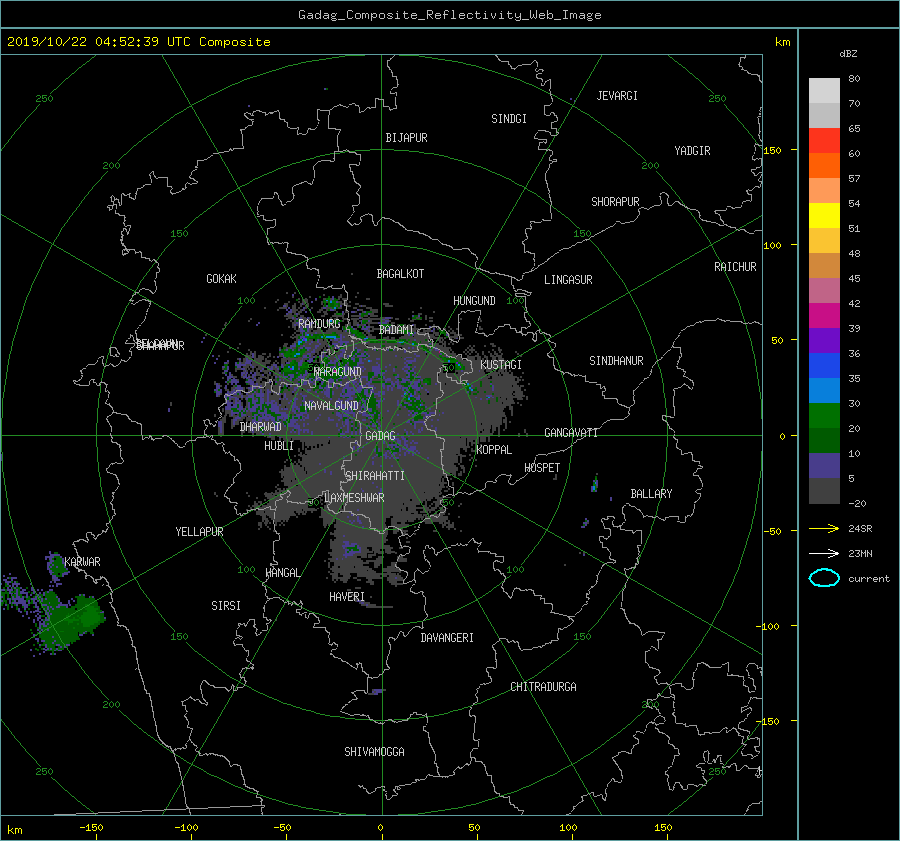
Task: Select the magenta 42 dBZ color swatch
Action: pos(824,316)
